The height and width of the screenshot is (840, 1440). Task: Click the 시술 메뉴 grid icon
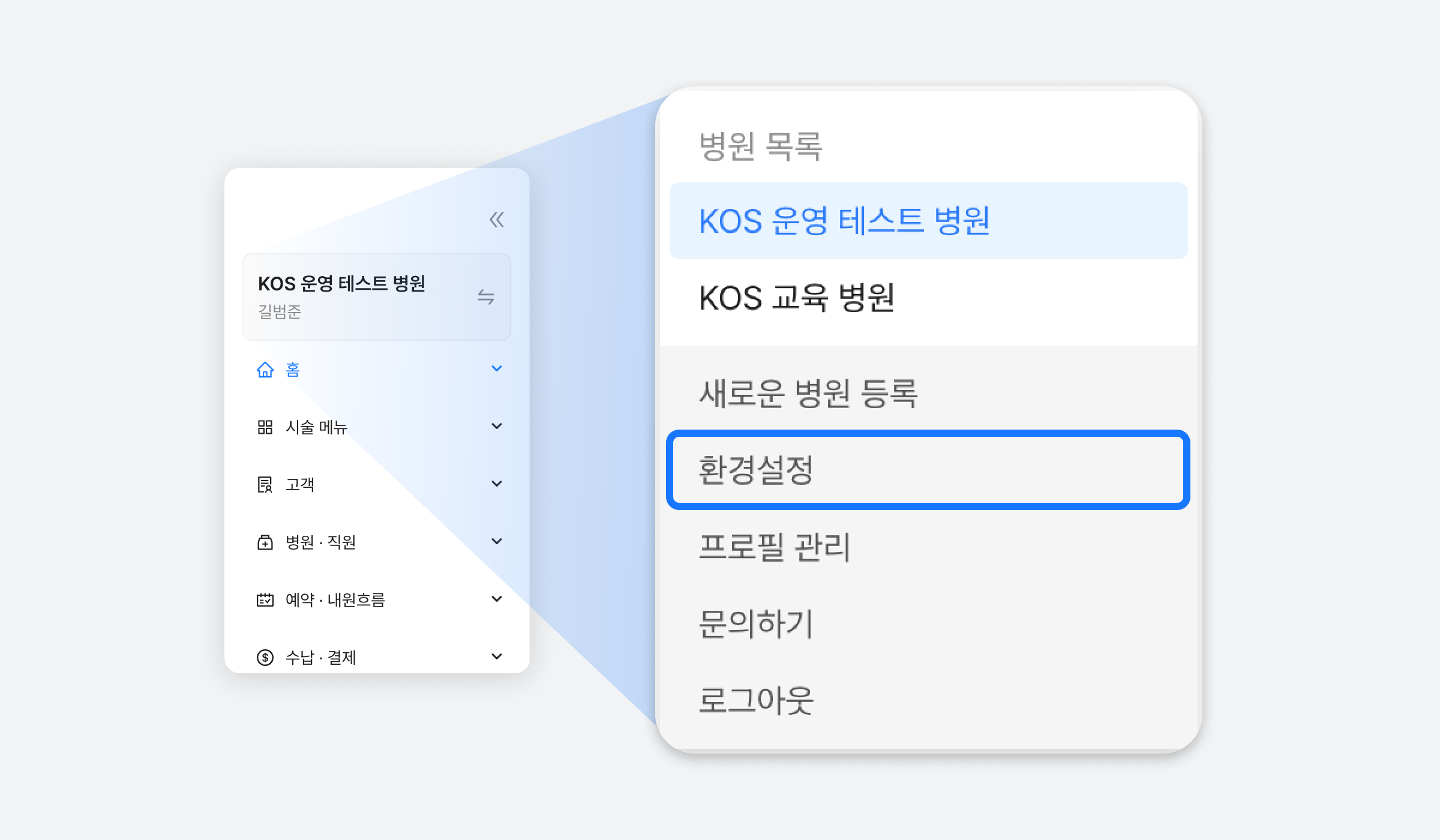[265, 427]
